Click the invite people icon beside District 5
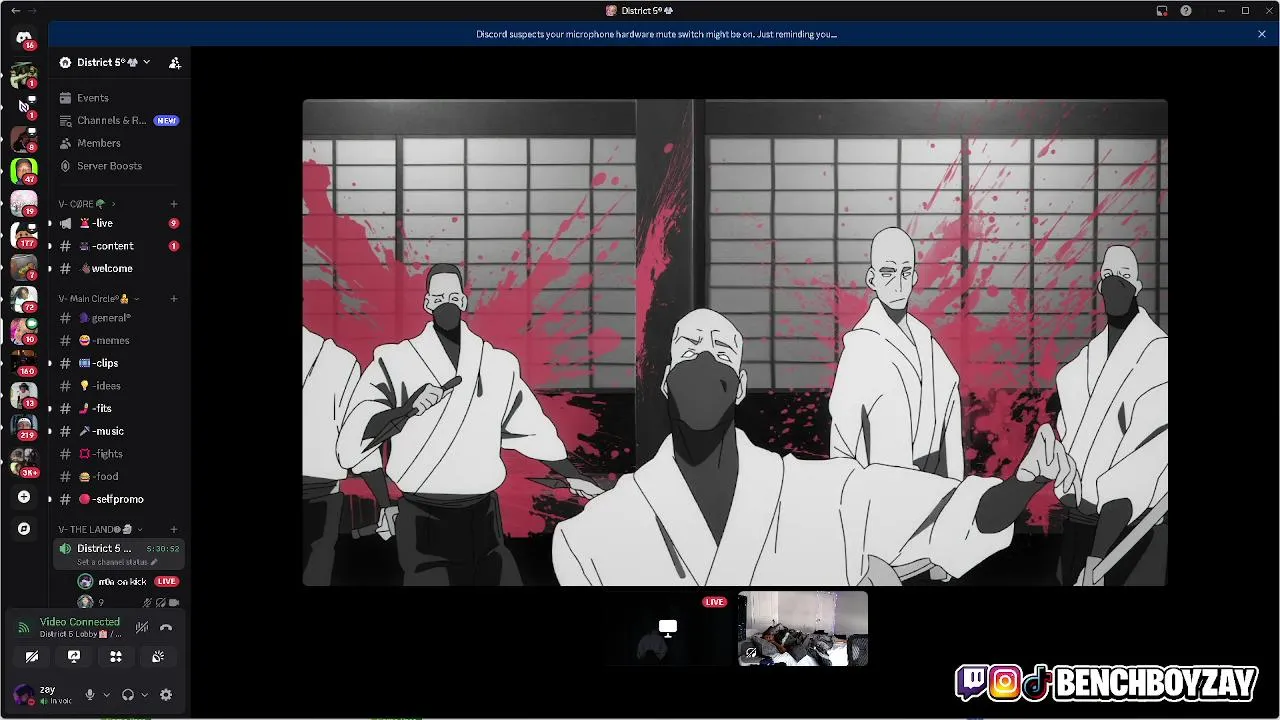1280x720 pixels. (175, 62)
